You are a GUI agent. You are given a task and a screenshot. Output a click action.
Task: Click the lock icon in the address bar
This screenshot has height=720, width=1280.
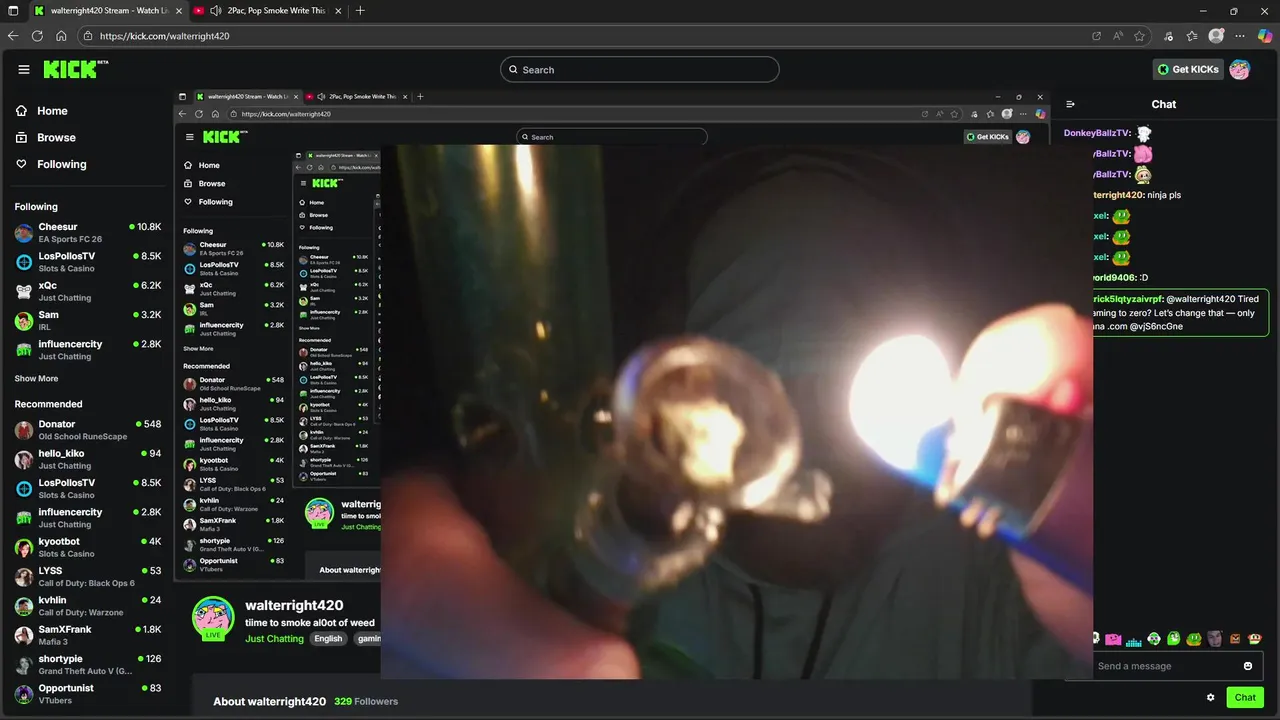click(x=88, y=36)
